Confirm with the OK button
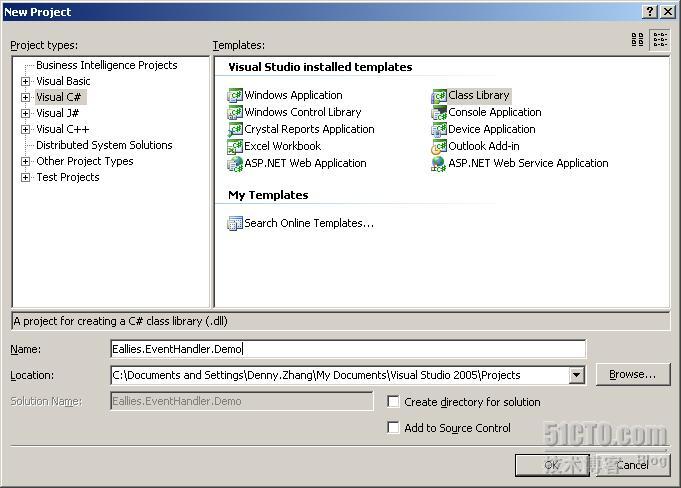681x488 pixels. [x=552, y=465]
